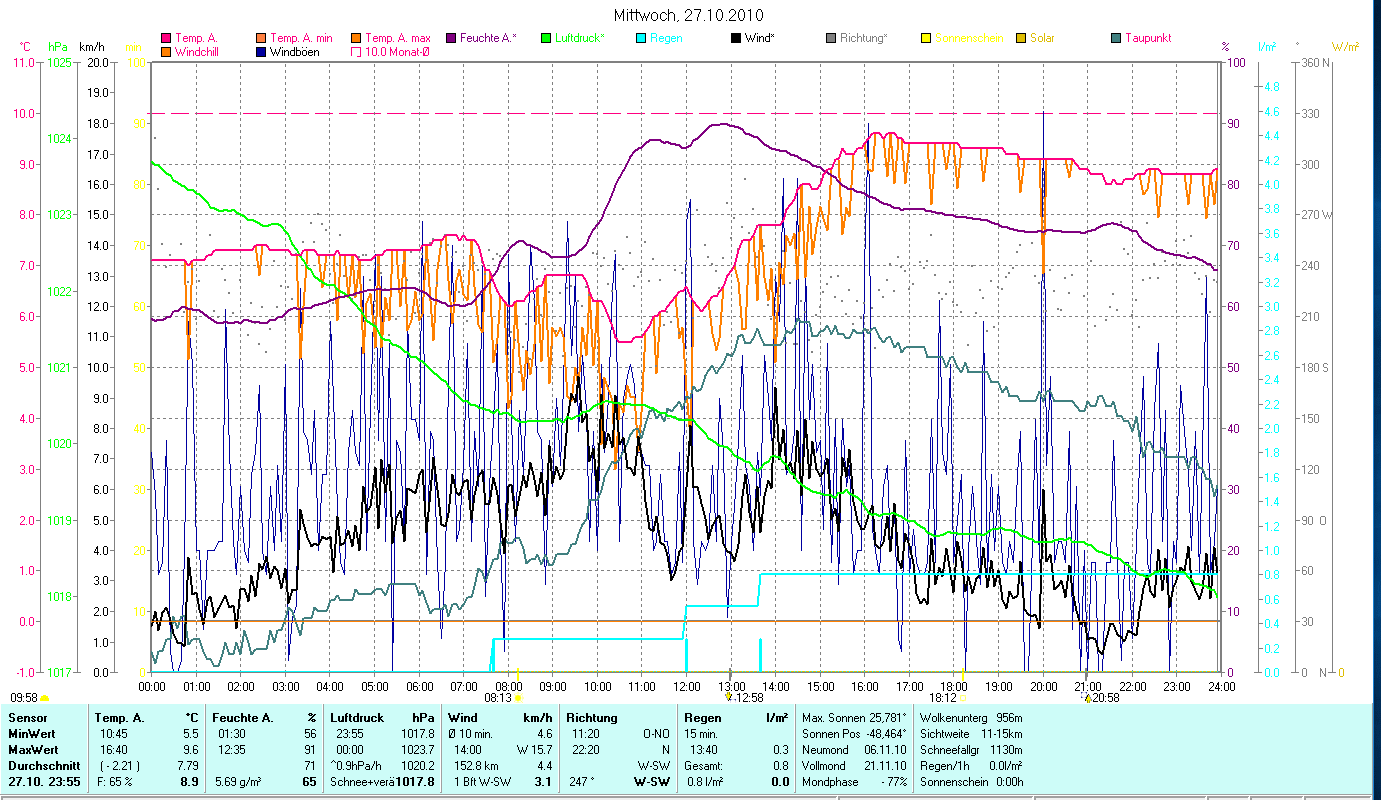
Task: Click the 20:00 mark on time axis
Action: click(1043, 686)
